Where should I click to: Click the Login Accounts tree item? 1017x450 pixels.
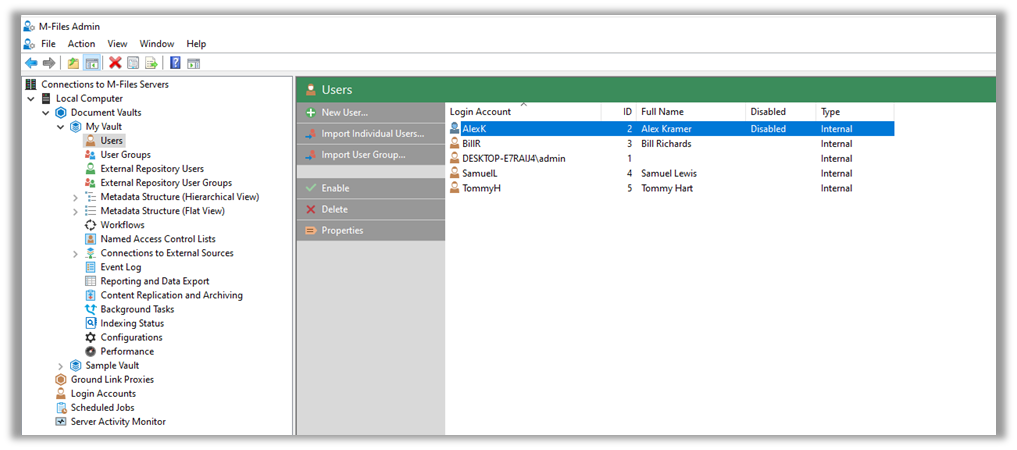point(103,394)
